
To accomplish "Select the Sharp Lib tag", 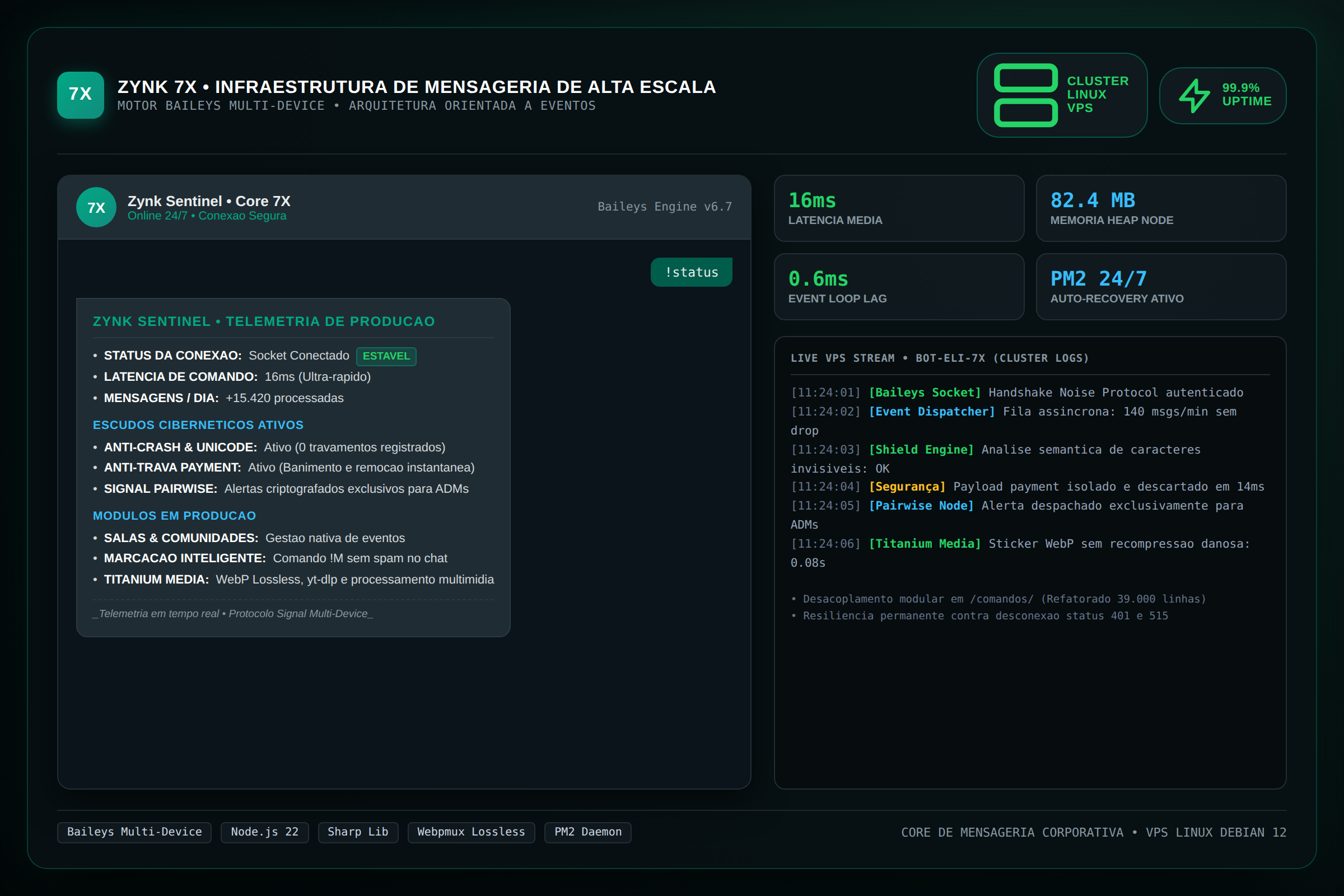I will (358, 832).
